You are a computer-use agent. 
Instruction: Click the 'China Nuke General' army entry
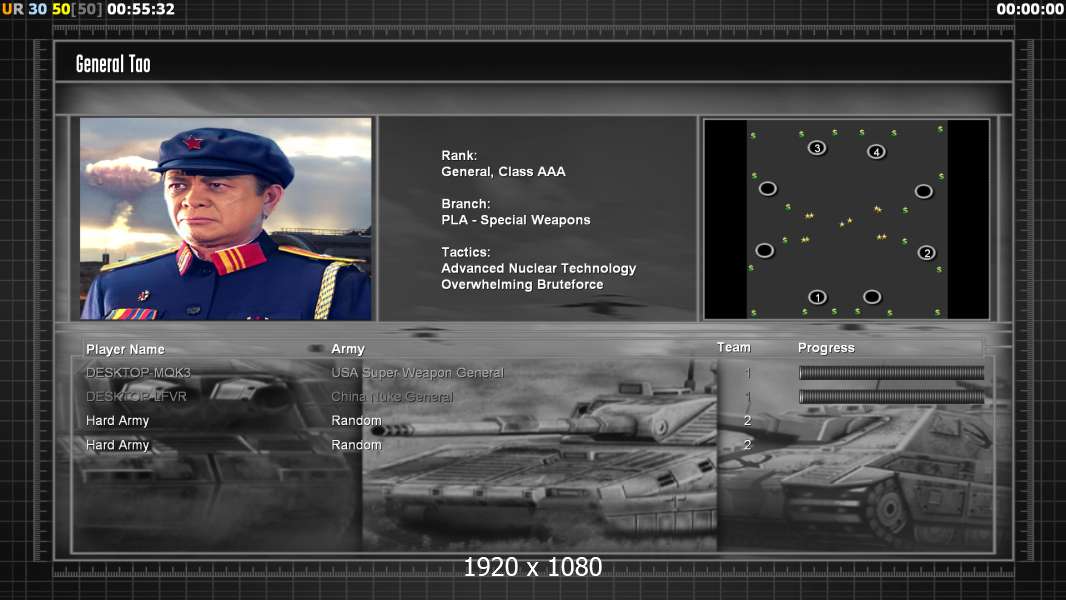coord(392,397)
